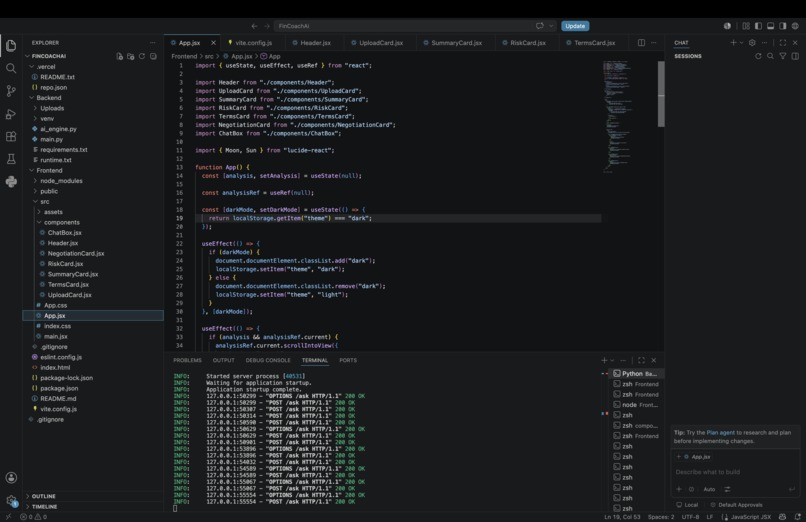Refresh the FINCOACHAI explorer tree
Viewport: 806px width, 522px height.
(x=142, y=57)
